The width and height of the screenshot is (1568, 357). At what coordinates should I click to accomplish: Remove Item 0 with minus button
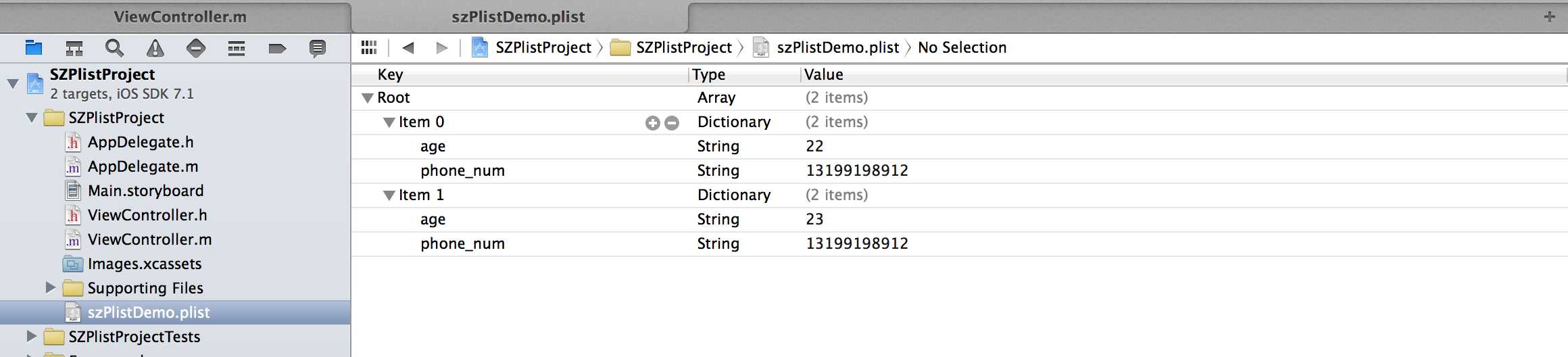[672, 122]
